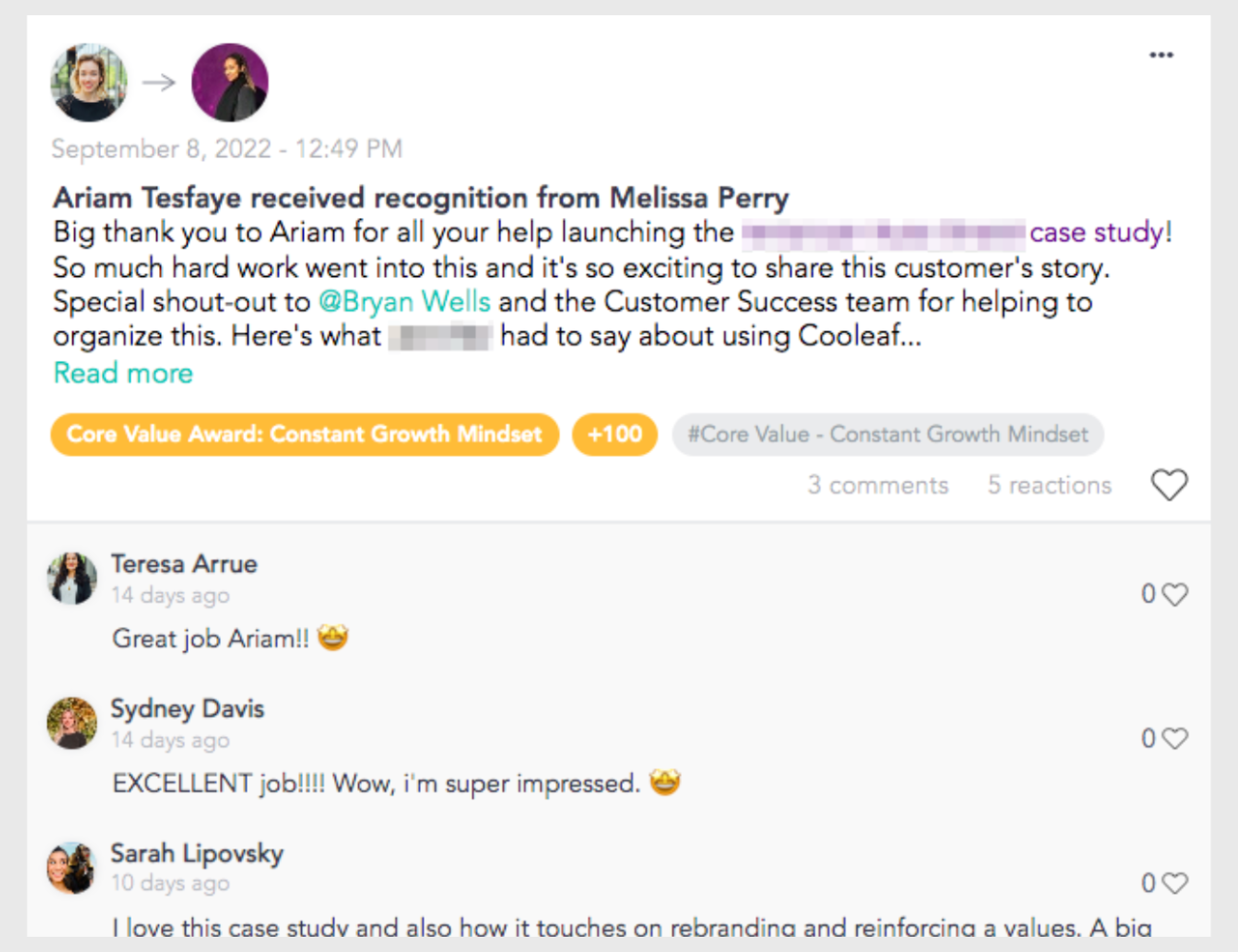This screenshot has height=952, width=1238.
Task: Click Teresa Arrue's comment profile photo
Action: tap(71, 578)
